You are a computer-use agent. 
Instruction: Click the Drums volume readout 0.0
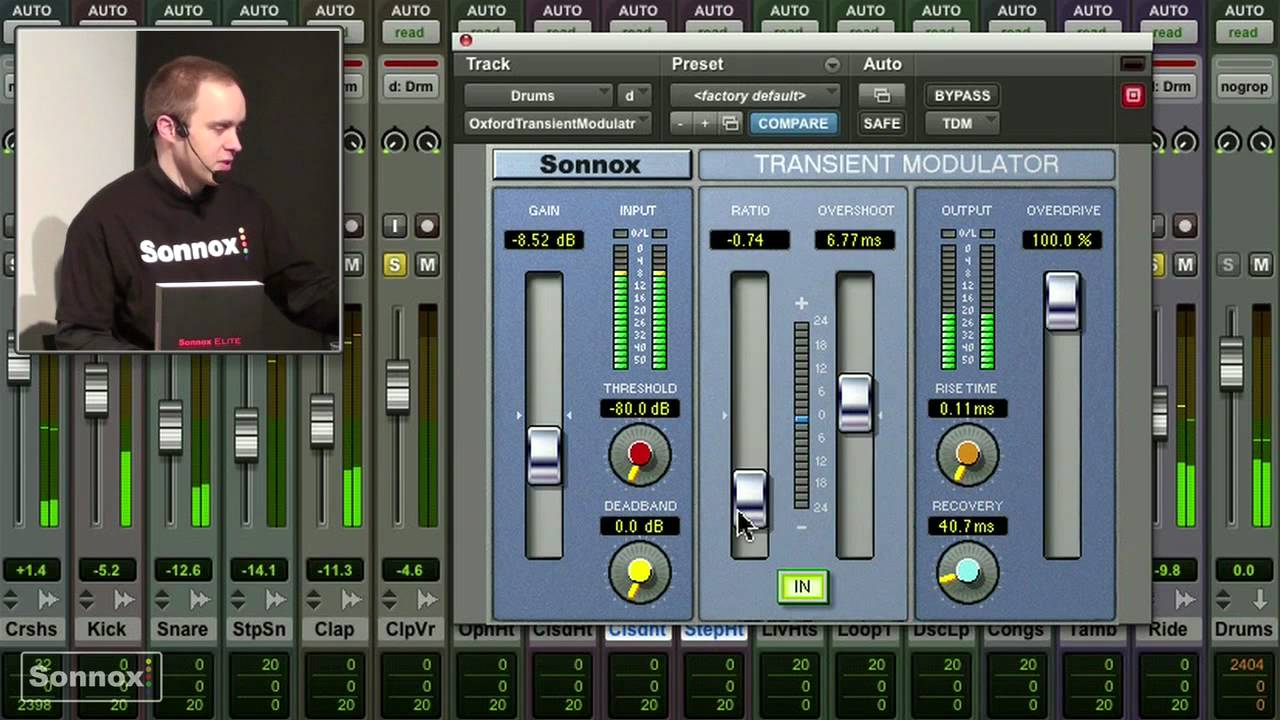(1243, 570)
